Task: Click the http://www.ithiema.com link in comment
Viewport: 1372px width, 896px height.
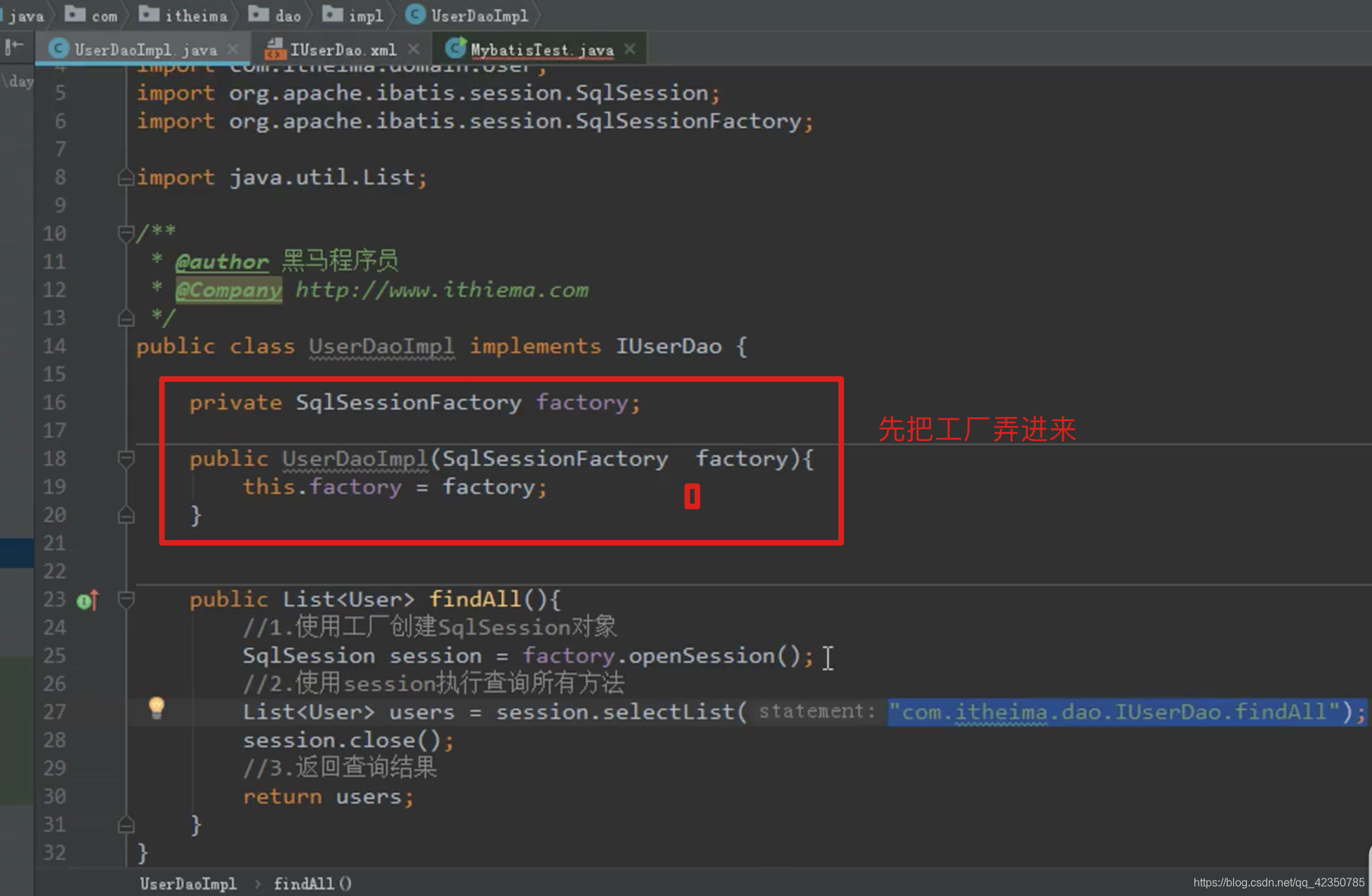Action: tap(442, 289)
